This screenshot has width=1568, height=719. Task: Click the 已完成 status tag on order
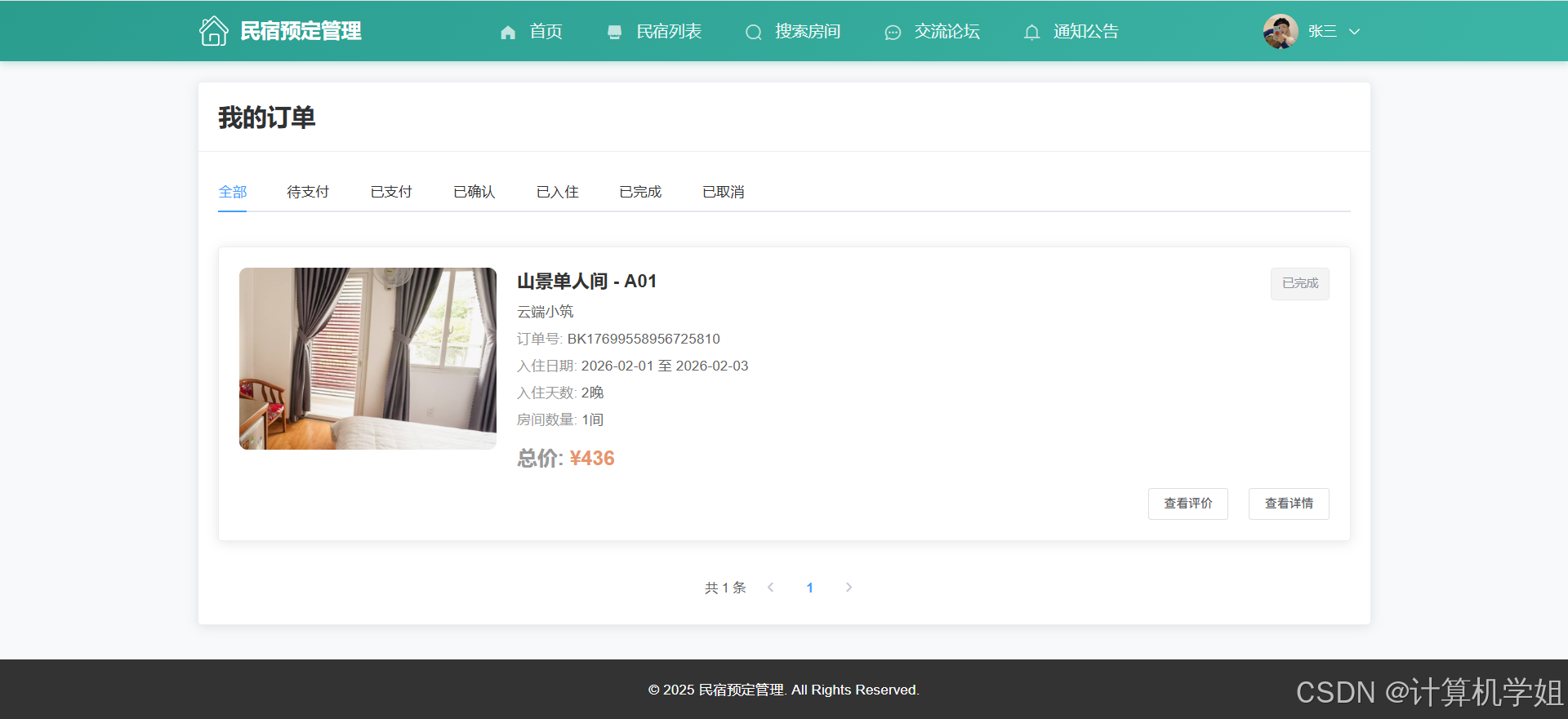click(x=1300, y=283)
